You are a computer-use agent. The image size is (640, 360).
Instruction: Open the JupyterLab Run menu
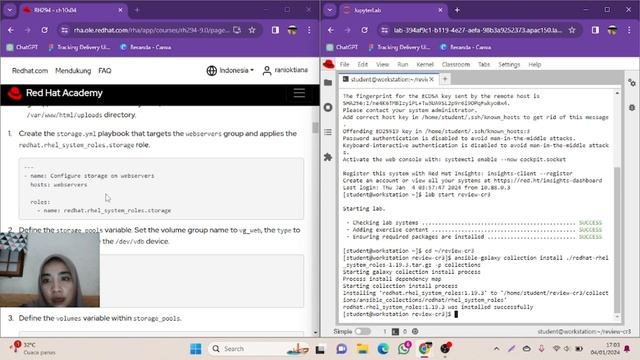coord(402,64)
